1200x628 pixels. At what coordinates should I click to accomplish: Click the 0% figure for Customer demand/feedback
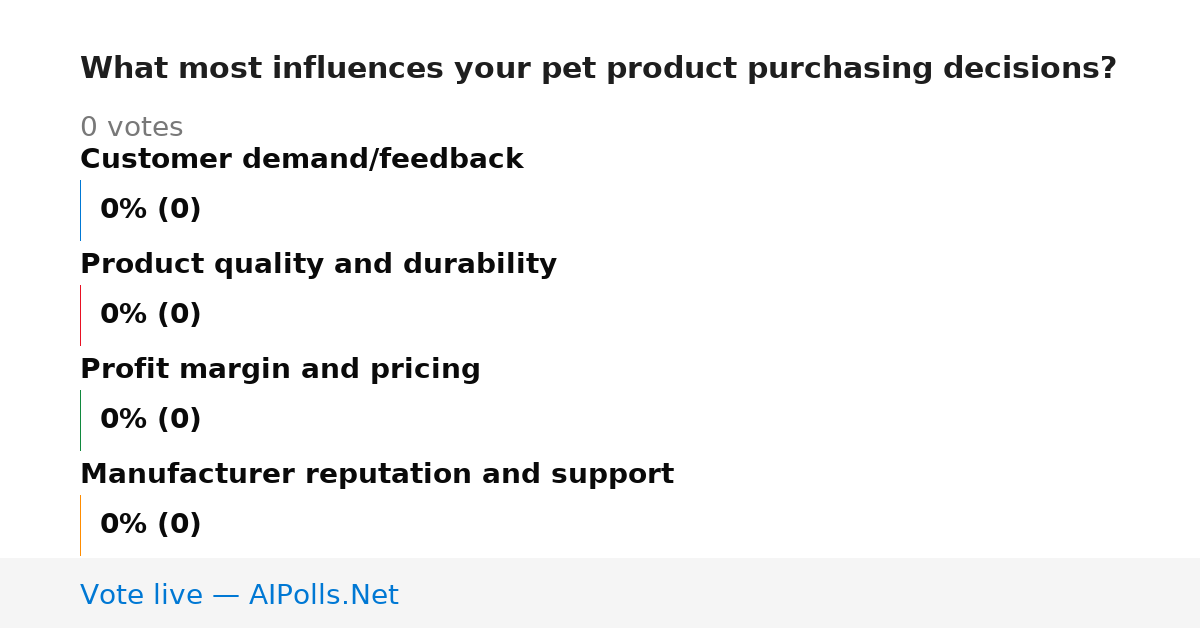click(x=124, y=209)
